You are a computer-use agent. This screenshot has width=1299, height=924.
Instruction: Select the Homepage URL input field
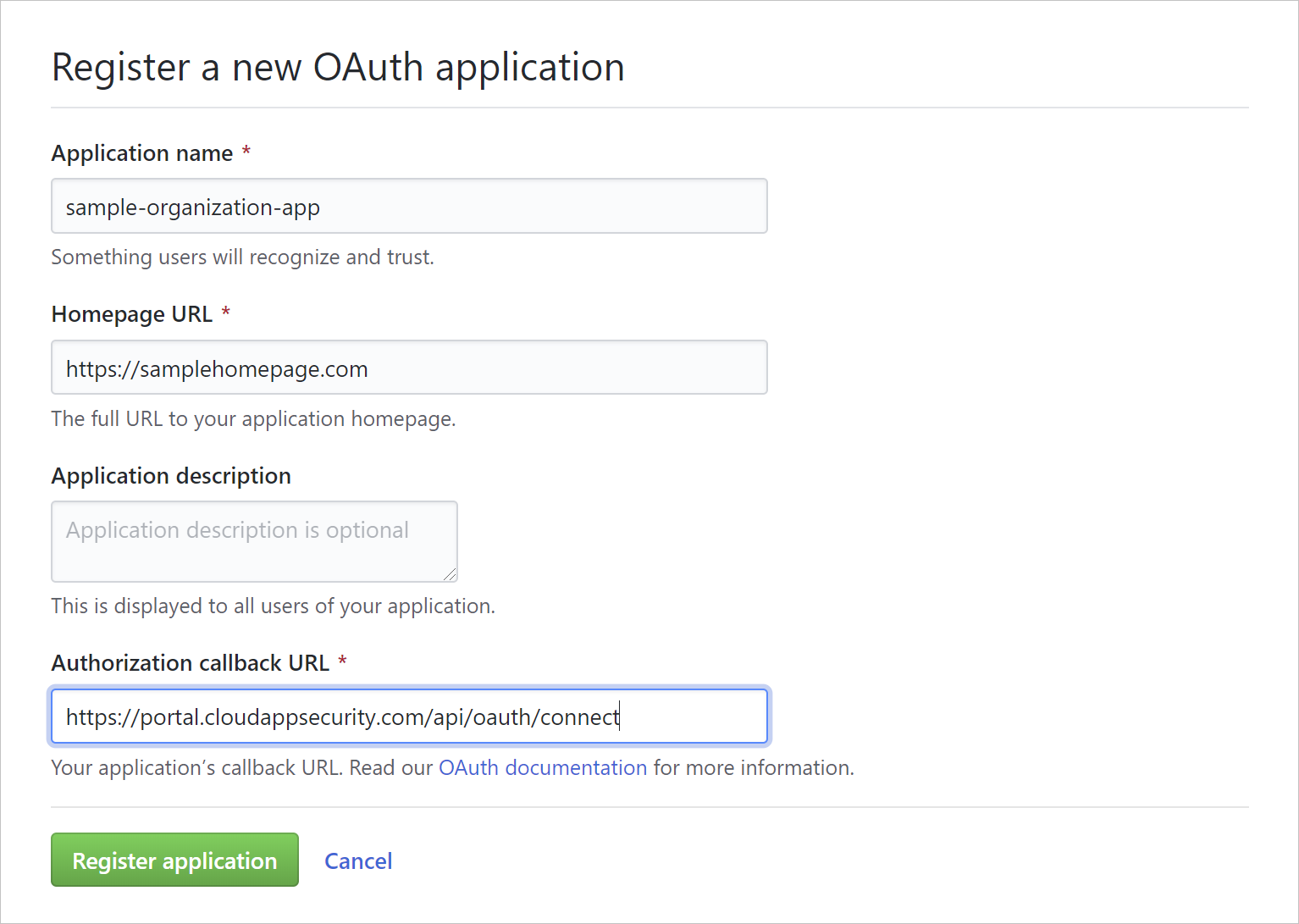pos(409,367)
